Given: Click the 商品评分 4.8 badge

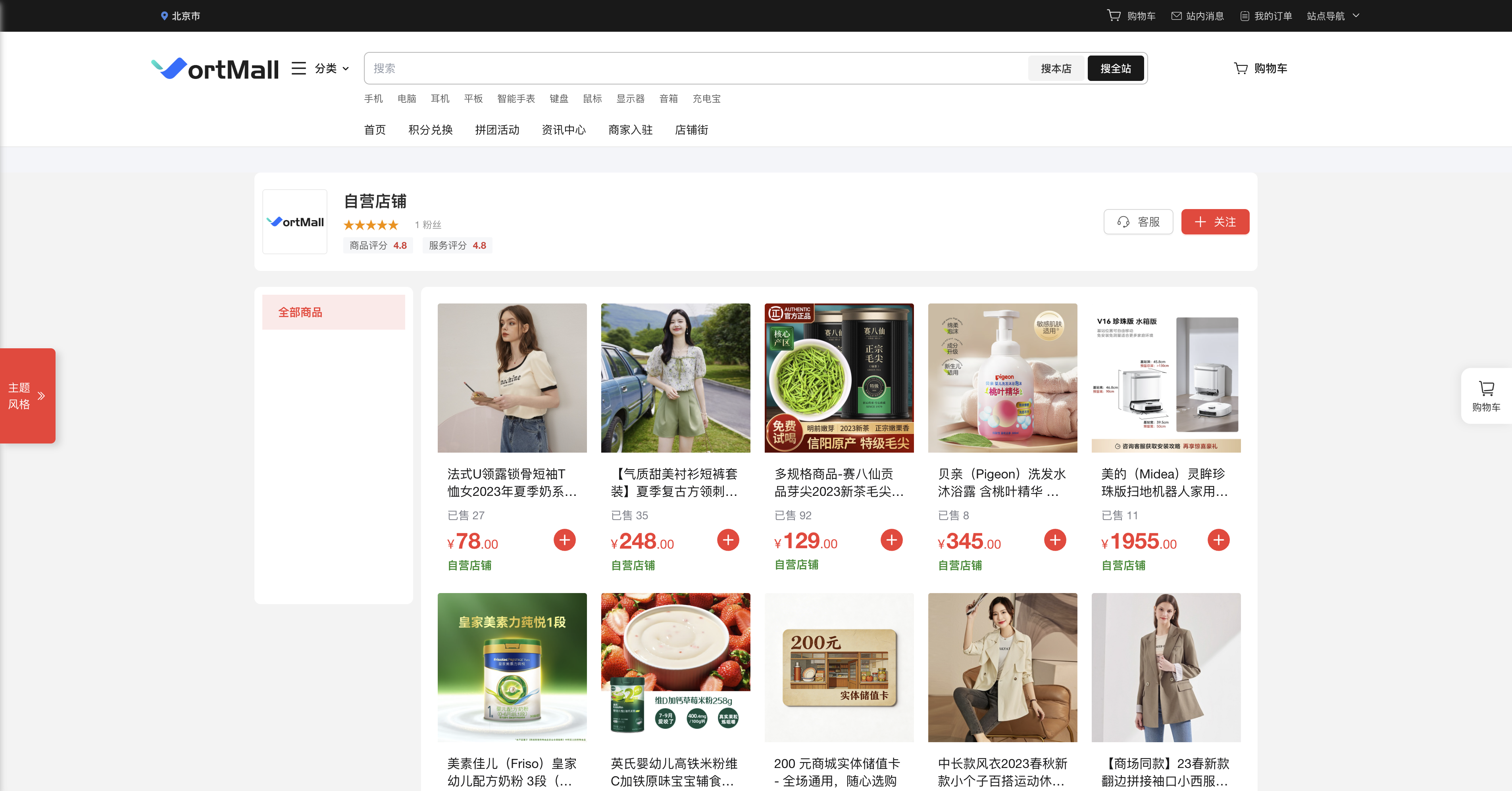Looking at the screenshot, I should pos(378,245).
